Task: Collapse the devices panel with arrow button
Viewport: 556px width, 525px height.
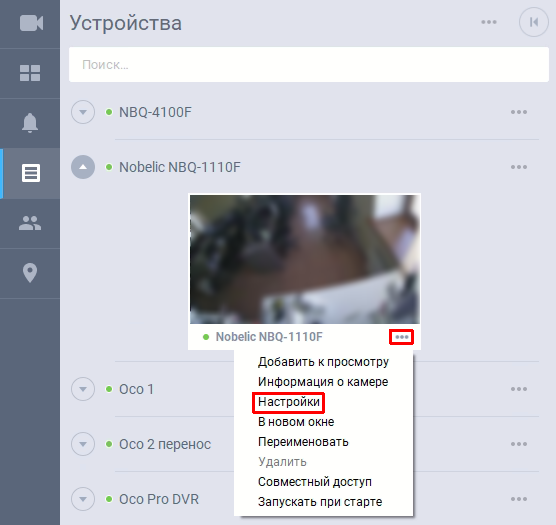Action: pos(534,22)
